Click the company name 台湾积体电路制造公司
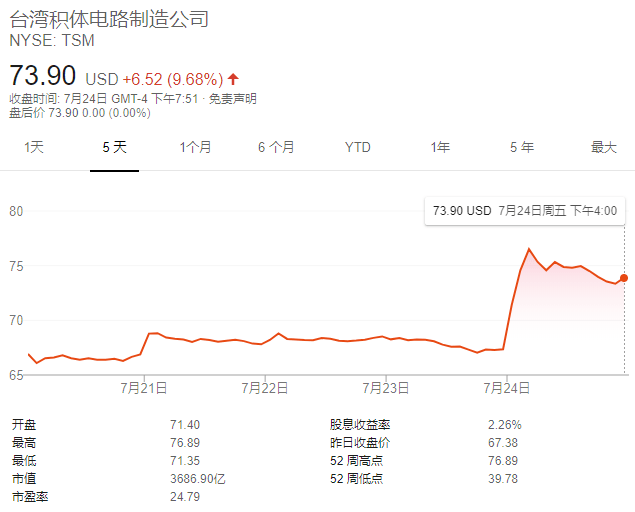 (109, 19)
